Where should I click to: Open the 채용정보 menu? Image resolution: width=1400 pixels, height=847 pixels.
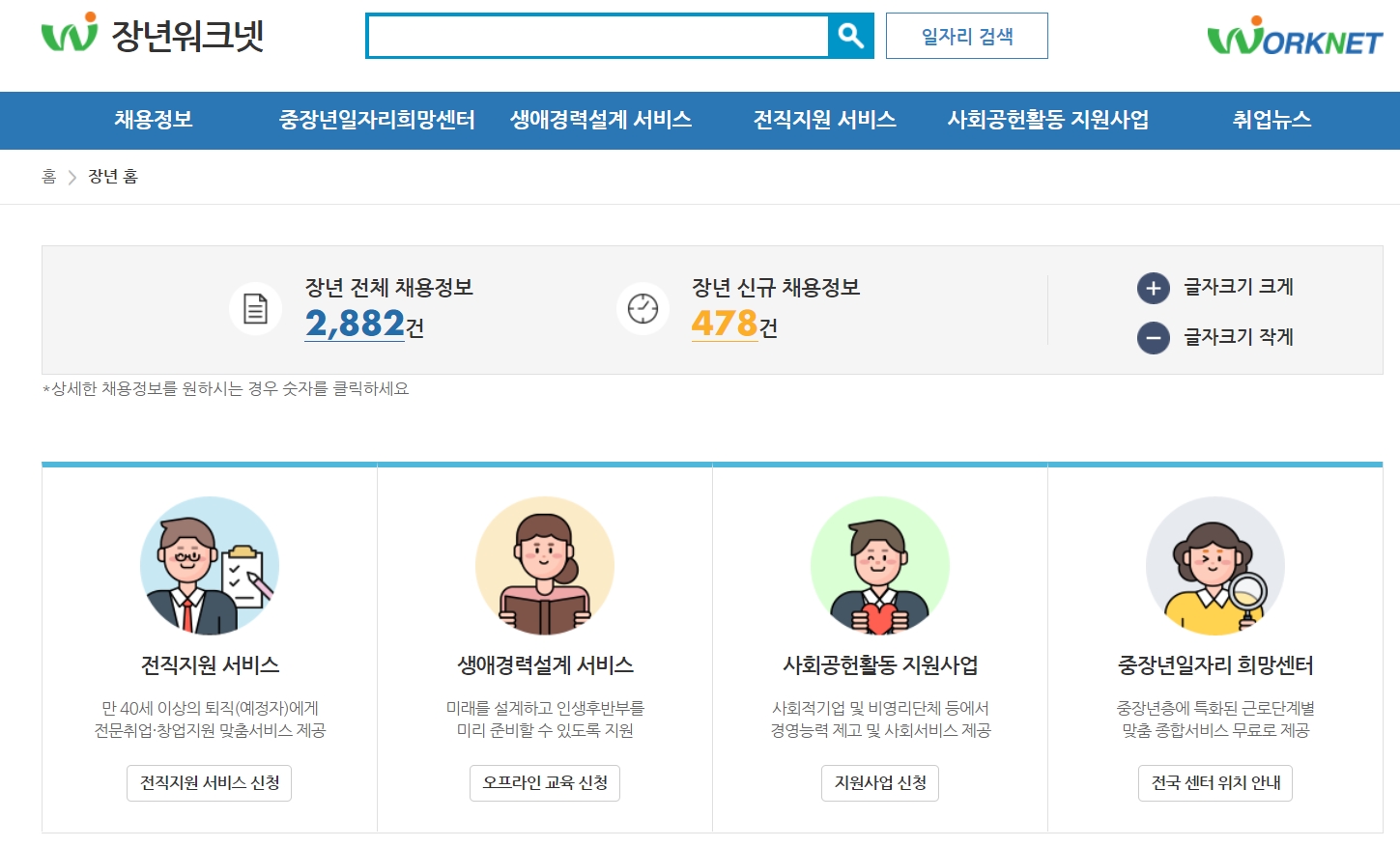point(154,120)
